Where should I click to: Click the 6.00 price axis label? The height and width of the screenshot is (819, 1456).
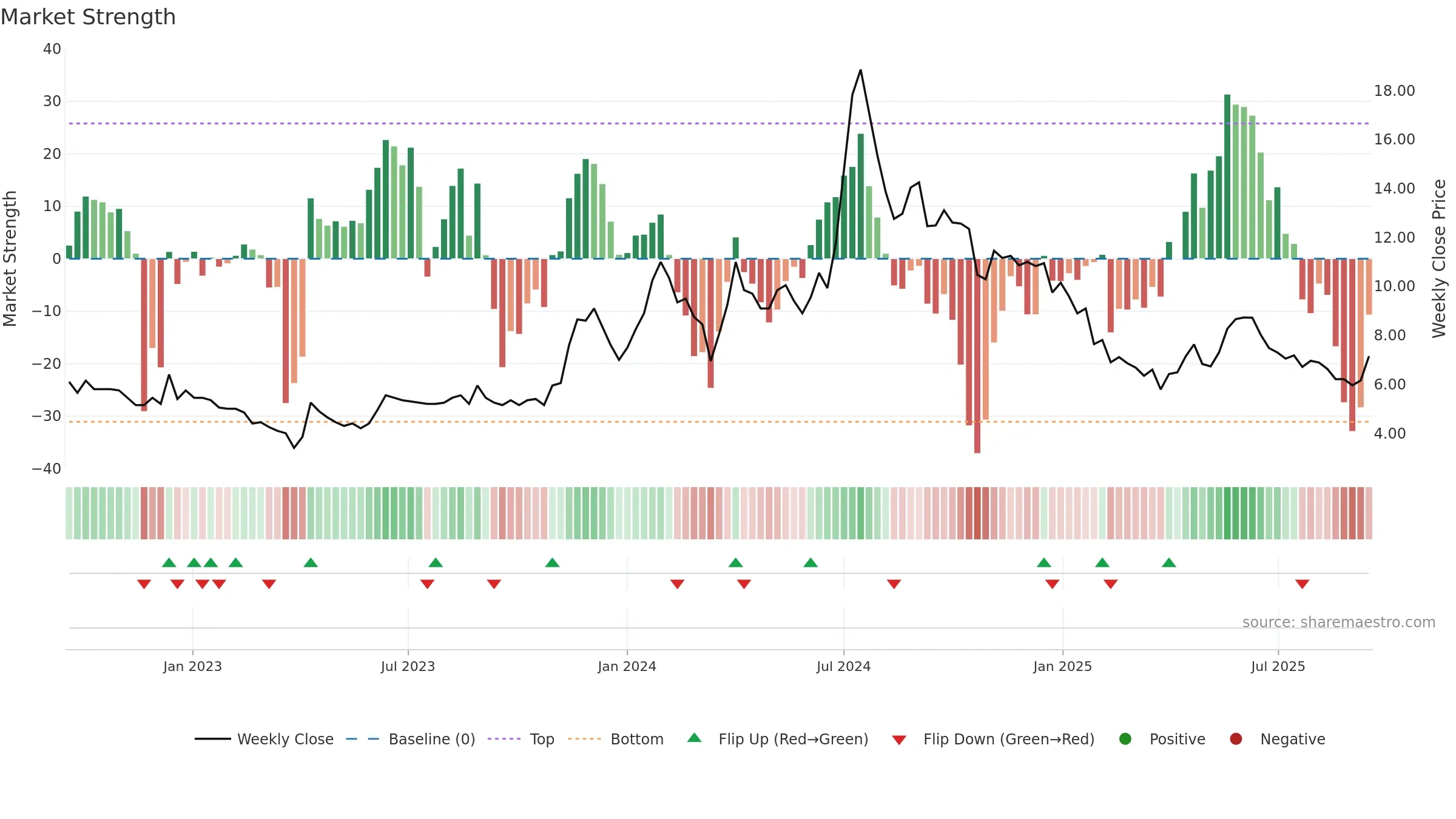(1389, 385)
